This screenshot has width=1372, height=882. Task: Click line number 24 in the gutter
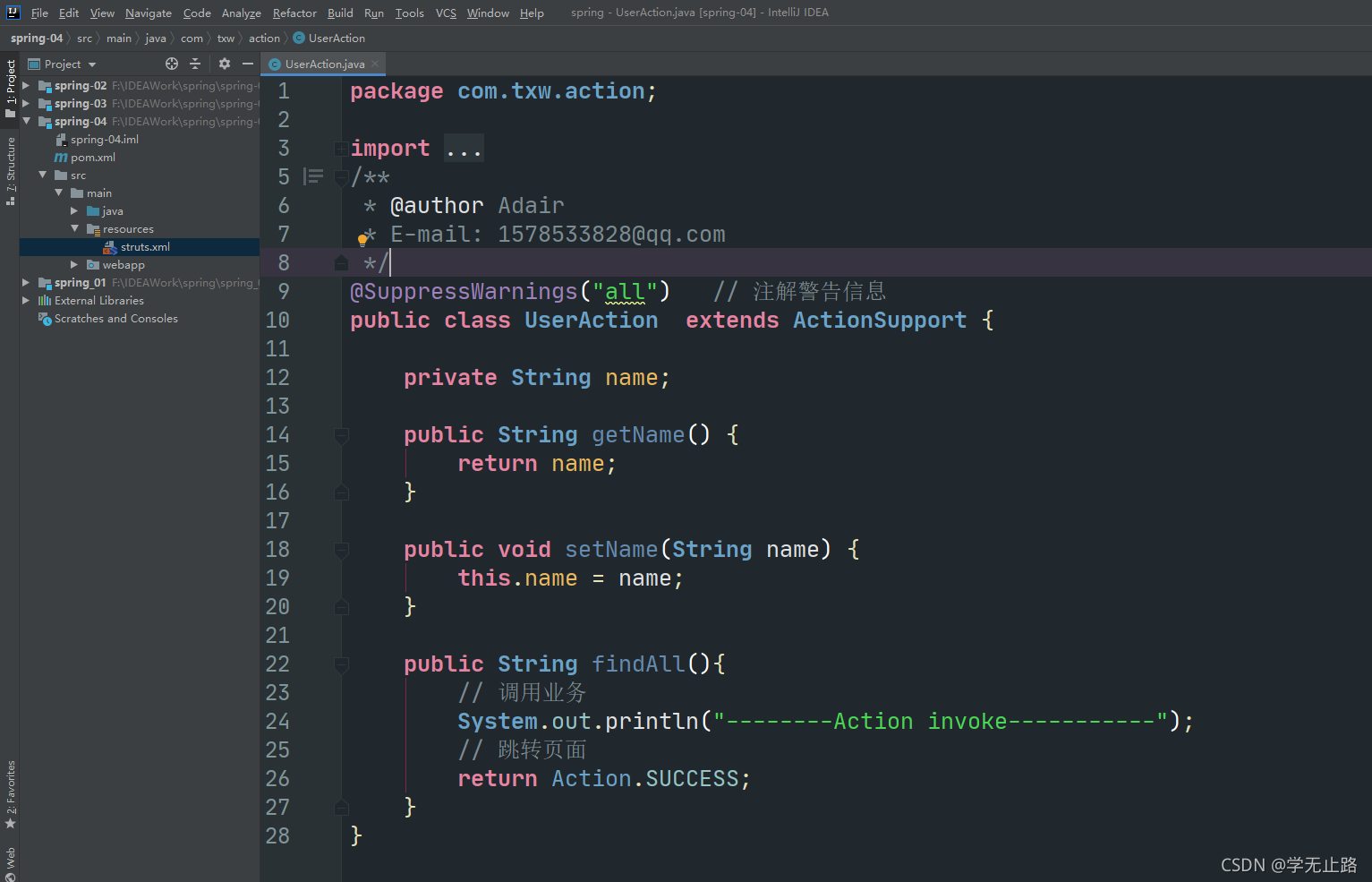coord(277,722)
